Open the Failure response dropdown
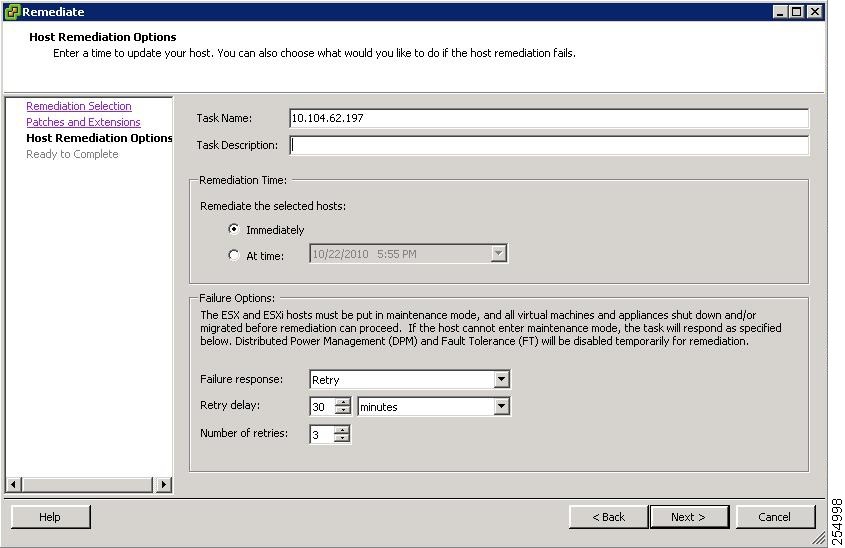Image resolution: width=845 pixels, height=548 pixels. (501, 379)
